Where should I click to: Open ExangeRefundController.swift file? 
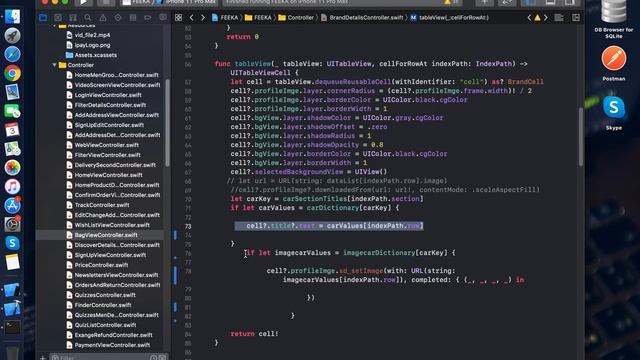coord(113,335)
